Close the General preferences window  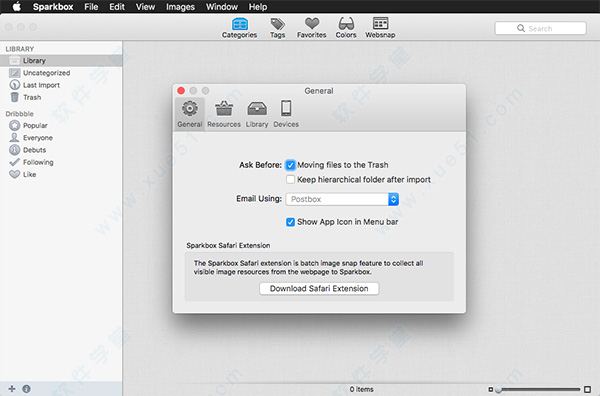click(x=181, y=91)
